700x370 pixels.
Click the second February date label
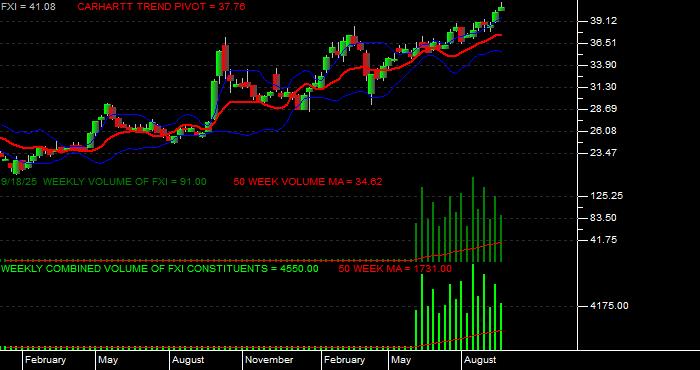pos(344,360)
